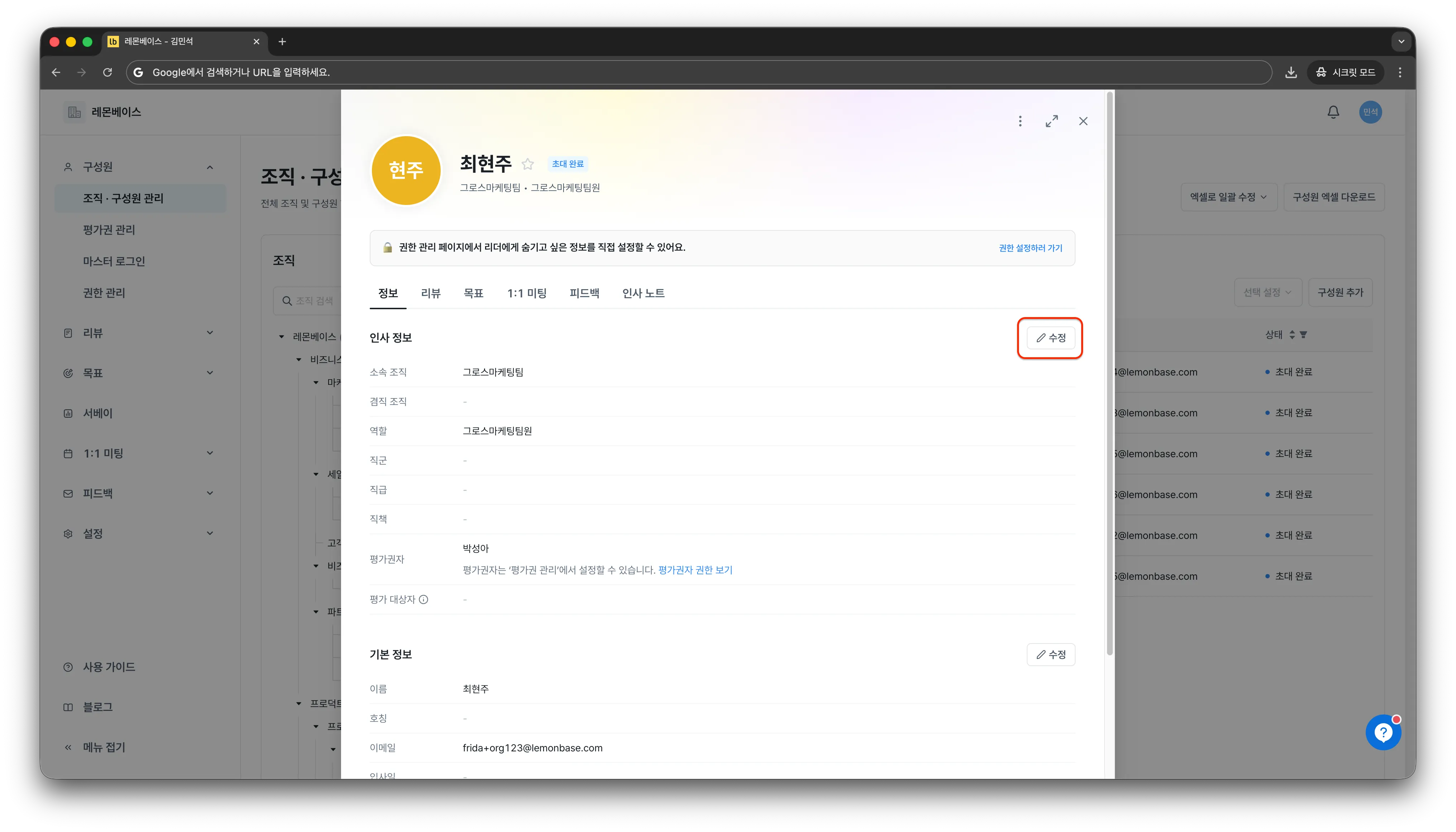Collapse the 레몬베이스 tree node
Image resolution: width=1456 pixels, height=832 pixels.
coord(281,336)
